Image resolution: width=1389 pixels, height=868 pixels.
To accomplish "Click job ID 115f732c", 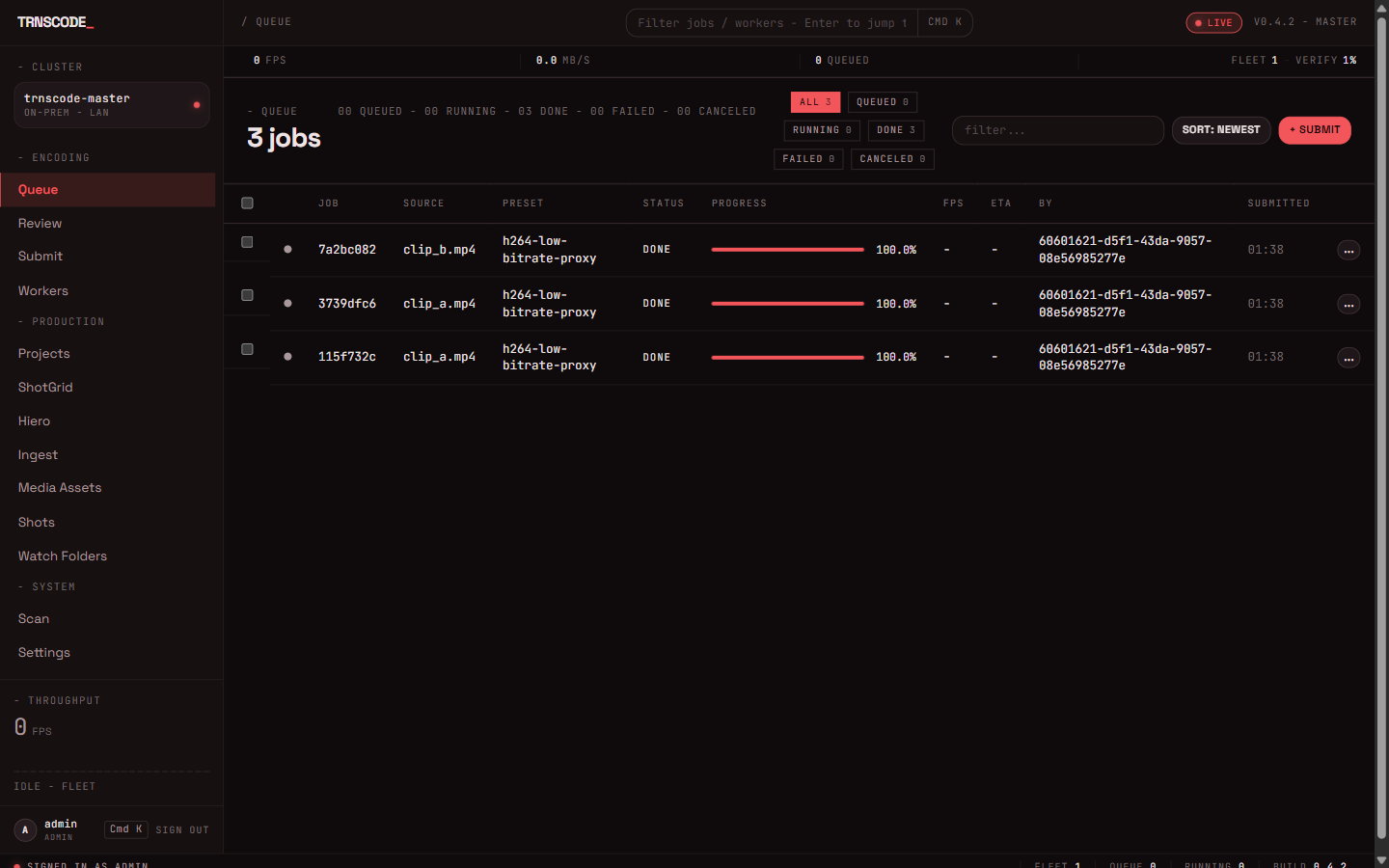I will [347, 357].
